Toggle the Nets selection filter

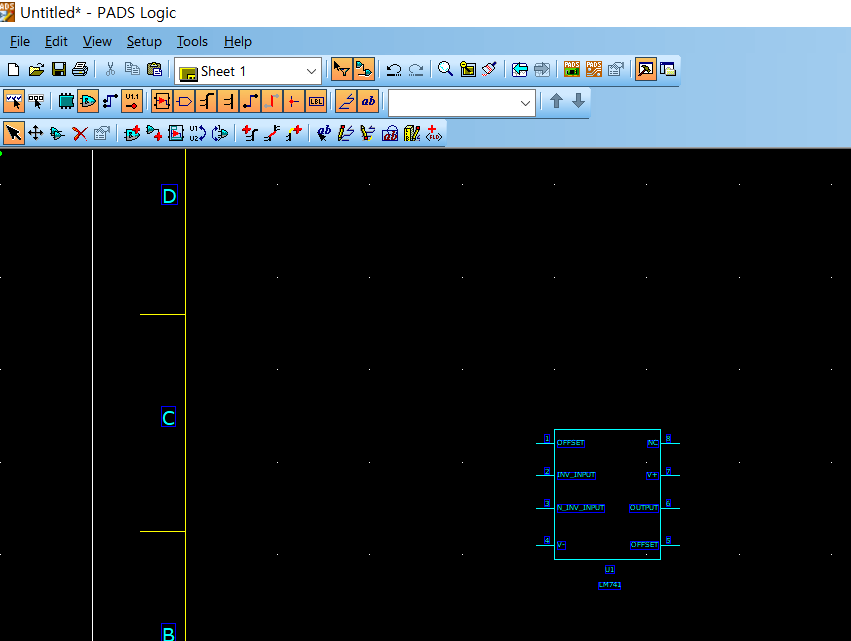pyautogui.click(x=110, y=101)
